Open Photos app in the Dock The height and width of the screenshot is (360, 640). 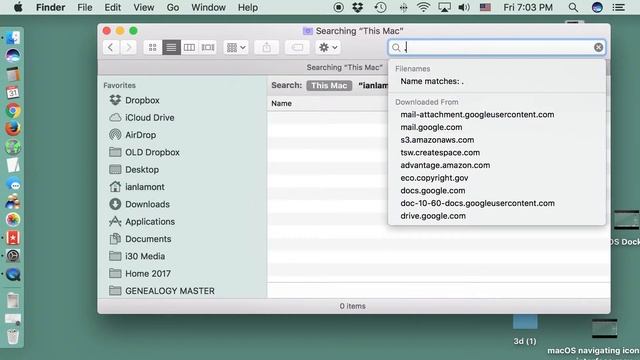tap(13, 220)
